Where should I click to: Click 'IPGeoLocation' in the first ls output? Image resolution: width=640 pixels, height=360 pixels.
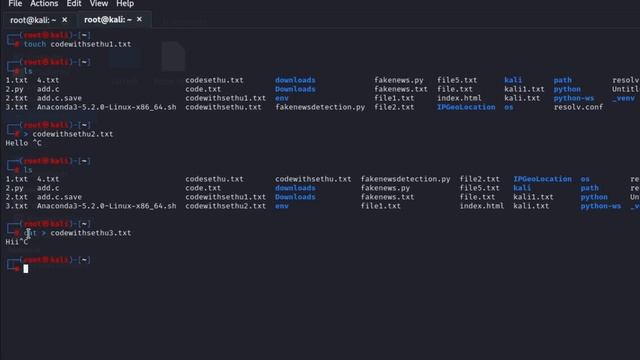(466, 107)
